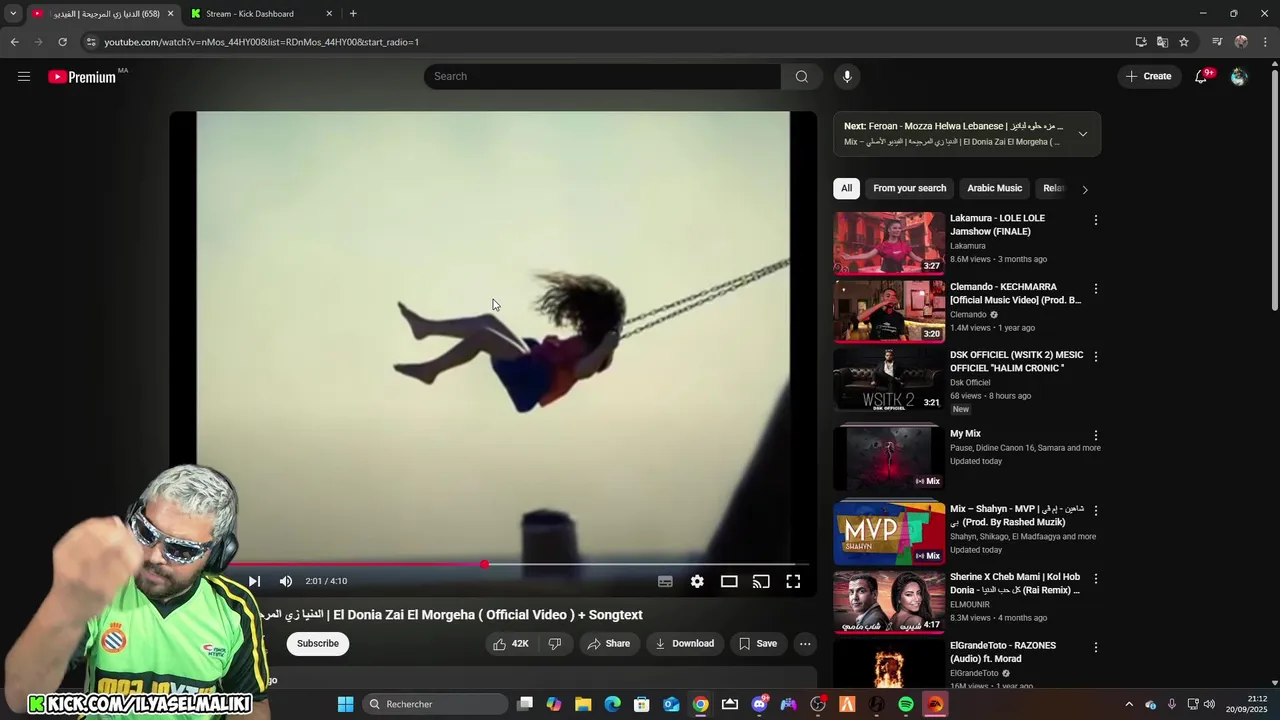
Task: Like the video with 42K likes
Action: (511, 644)
